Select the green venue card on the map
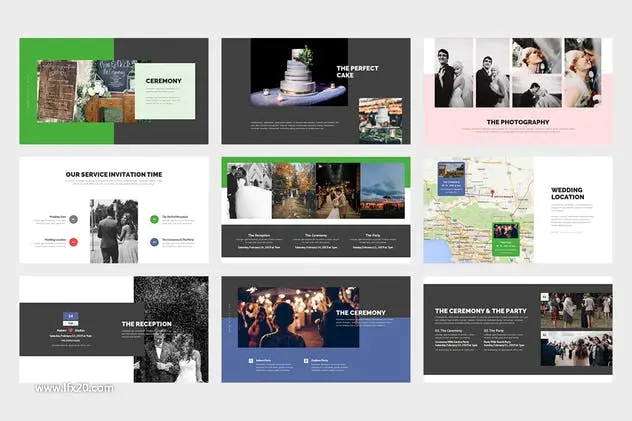 tap(506, 239)
